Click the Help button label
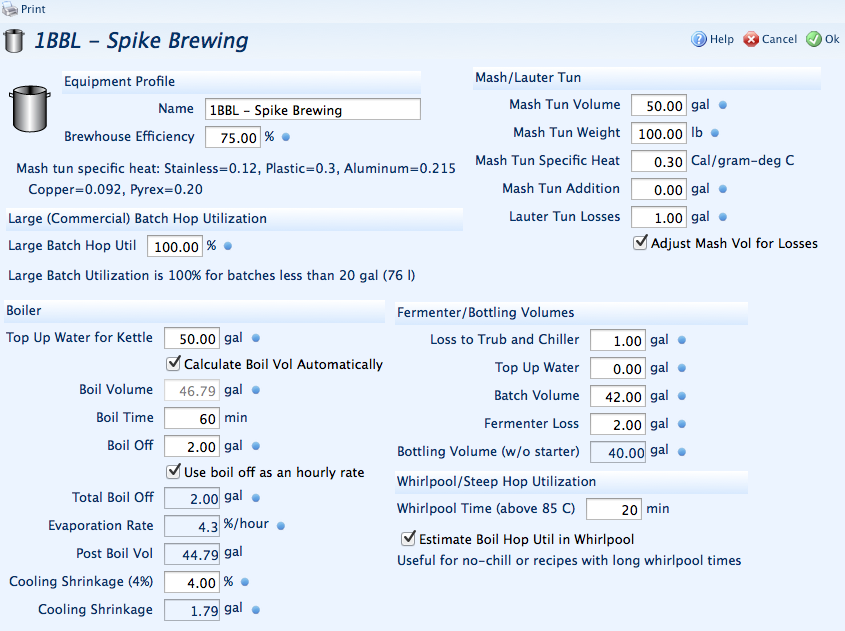The image size is (845, 631). (722, 39)
